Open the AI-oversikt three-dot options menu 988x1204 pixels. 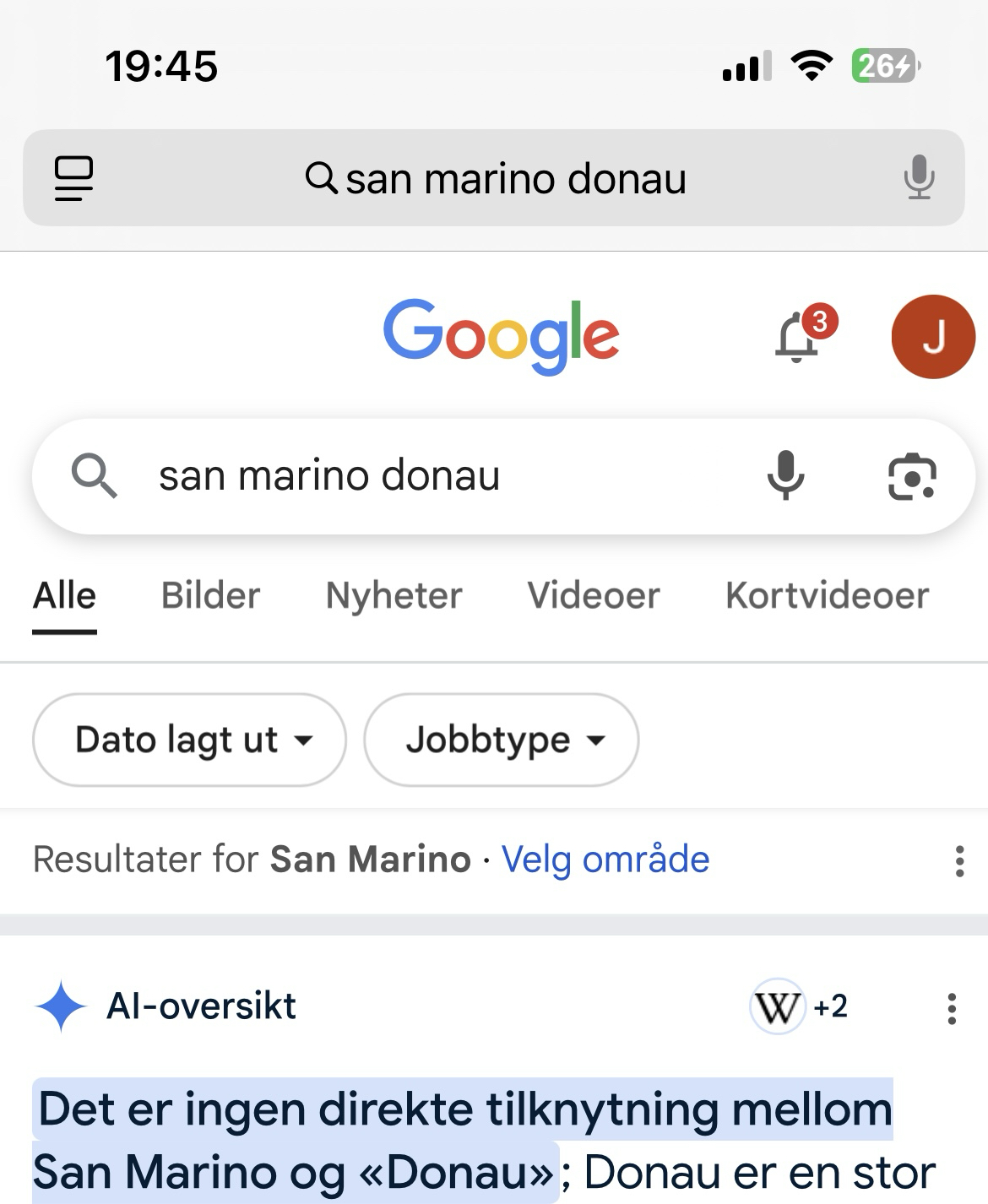[x=952, y=1008]
